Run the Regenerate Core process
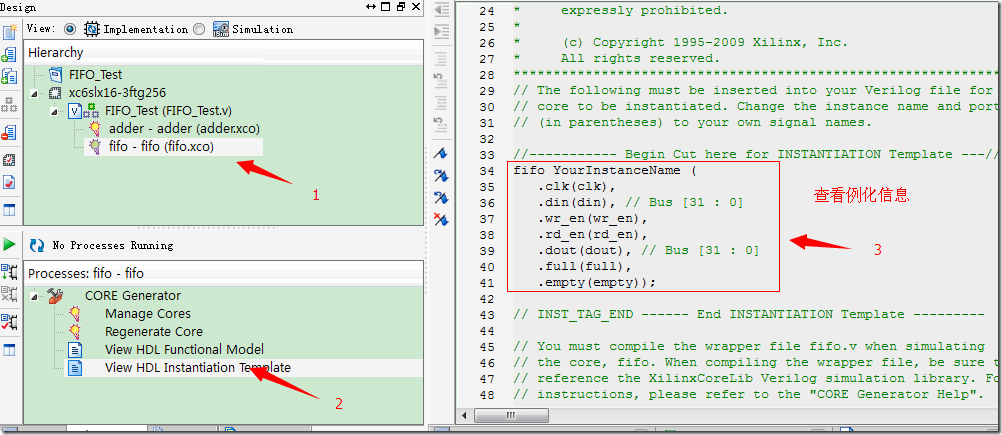Viewport: 1002px width, 435px height. [153, 332]
